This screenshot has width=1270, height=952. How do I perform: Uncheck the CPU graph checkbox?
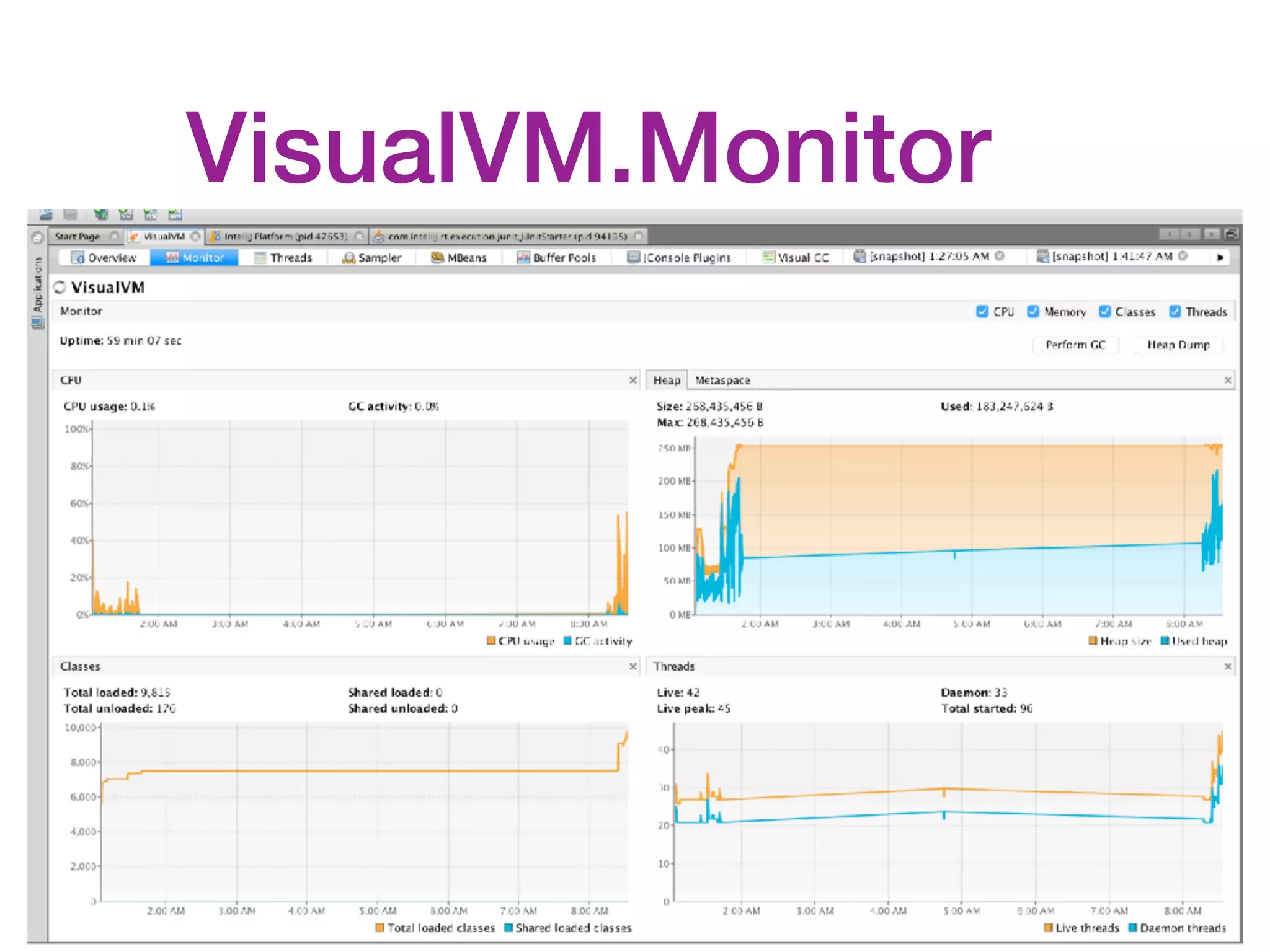982,312
